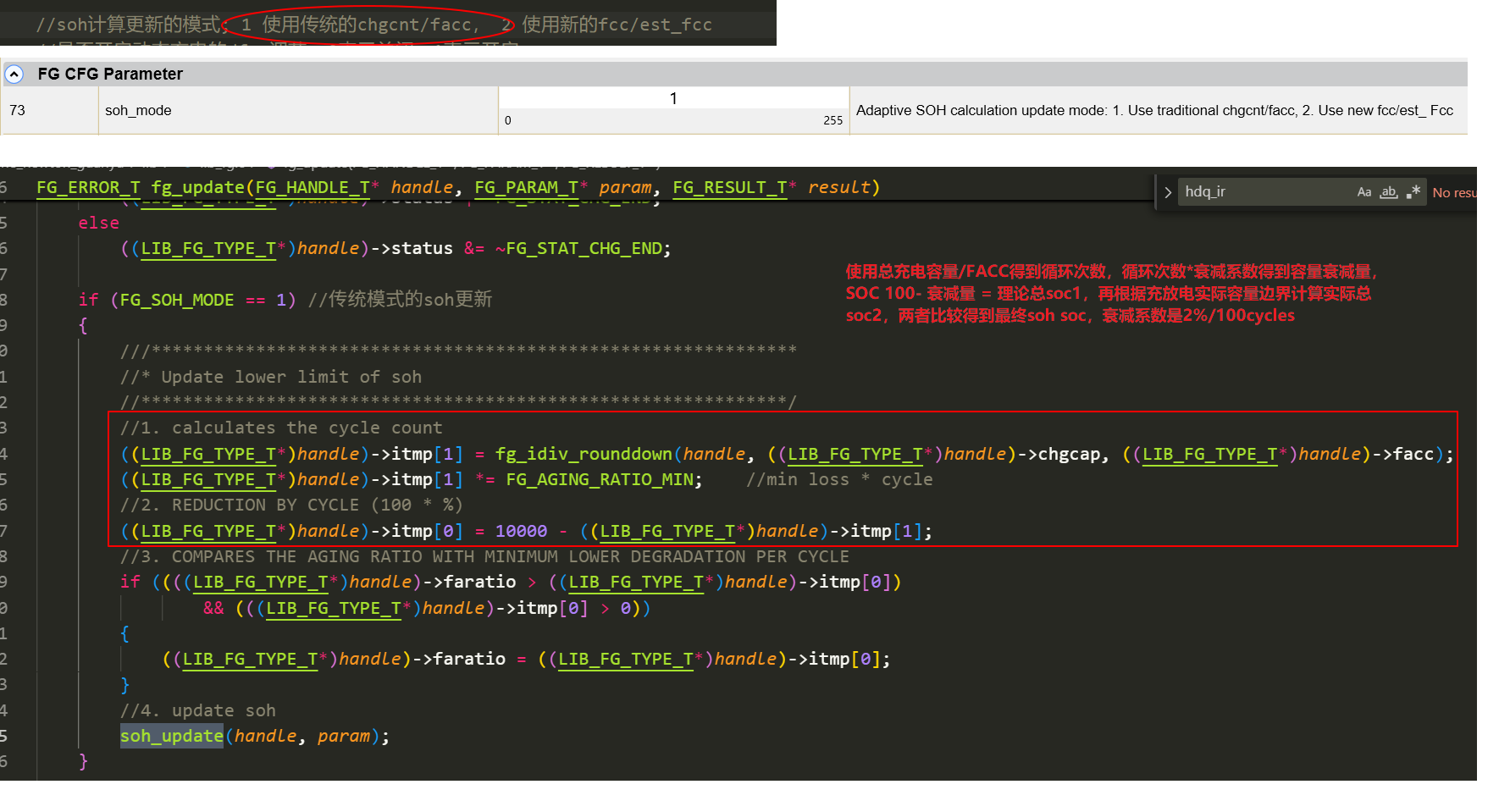
Task: Toggle Match Whole Word in find widget
Action: (x=1388, y=192)
